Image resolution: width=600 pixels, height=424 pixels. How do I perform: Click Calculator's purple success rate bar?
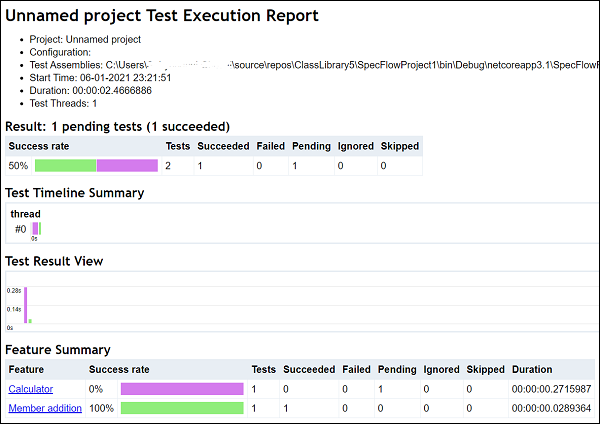[181, 389]
